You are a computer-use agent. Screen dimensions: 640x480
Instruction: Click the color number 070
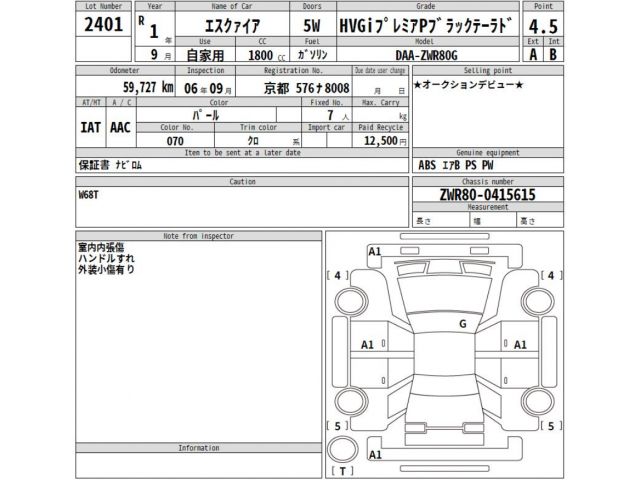(175, 142)
